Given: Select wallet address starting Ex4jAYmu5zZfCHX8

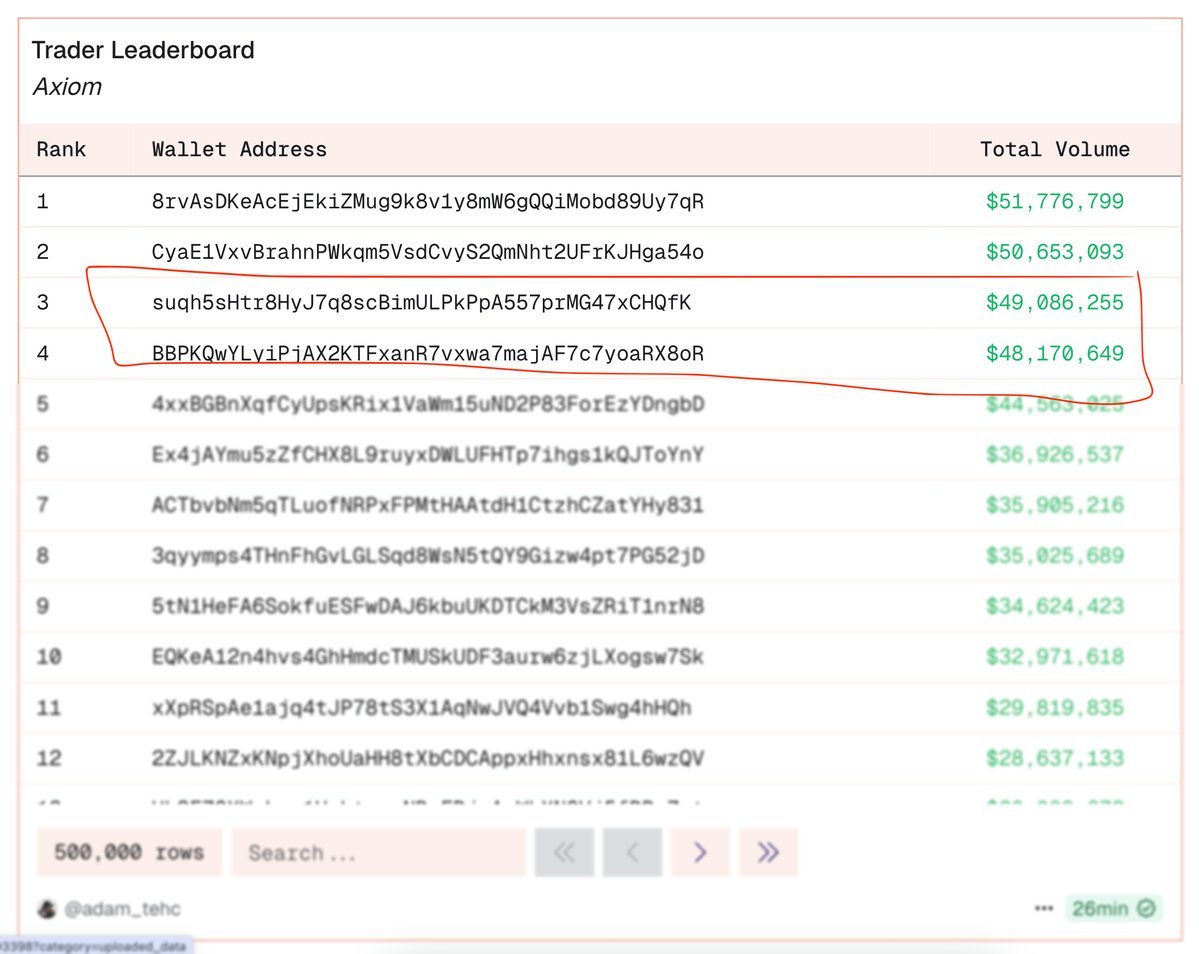Looking at the screenshot, I should [427, 455].
